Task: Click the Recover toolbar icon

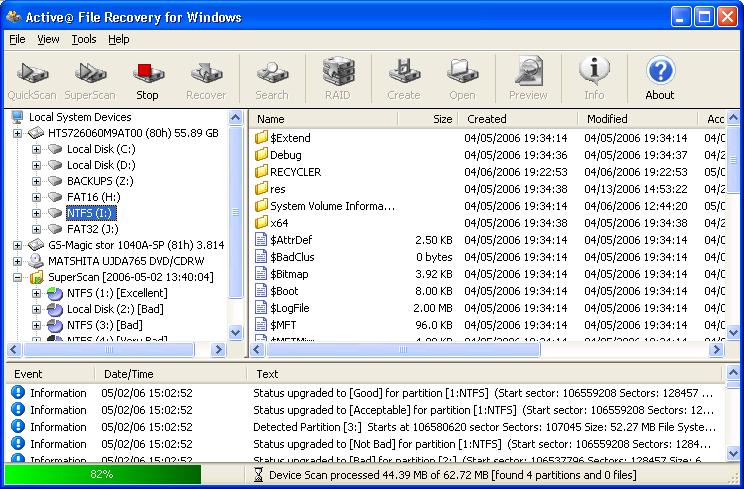Action: [x=206, y=78]
